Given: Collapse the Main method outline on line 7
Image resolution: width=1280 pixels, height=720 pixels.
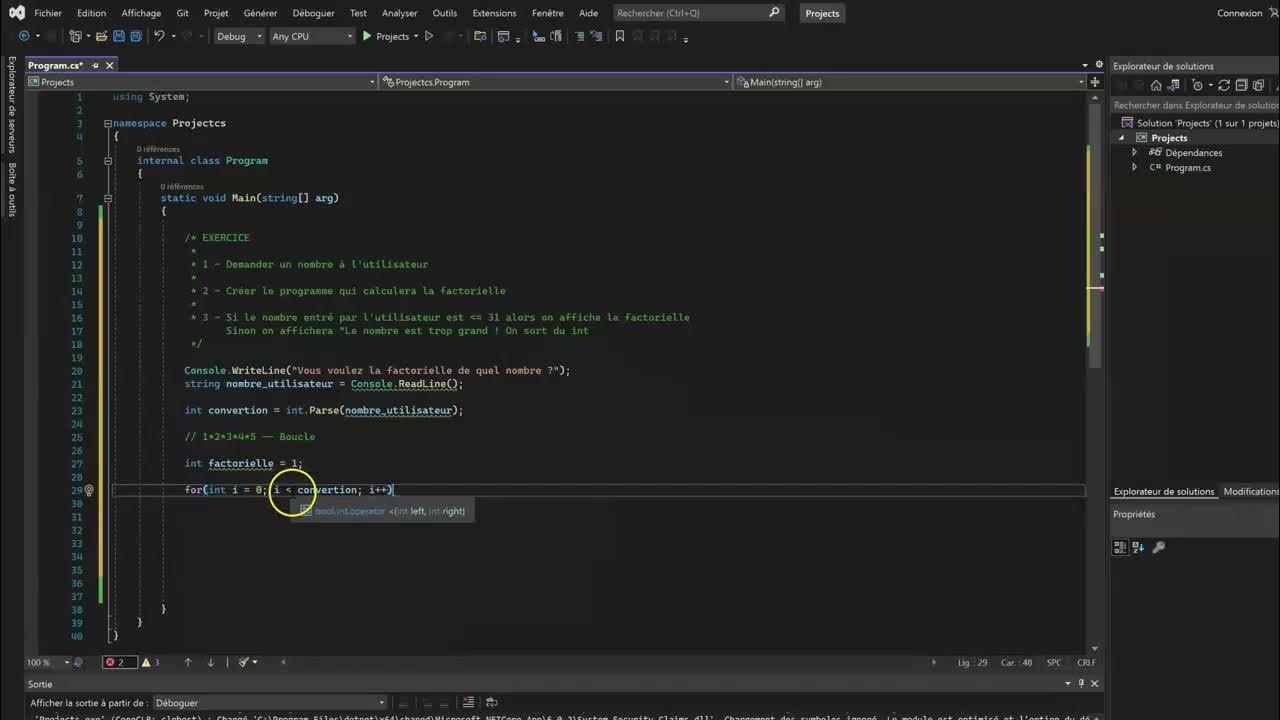Looking at the screenshot, I should pos(108,198).
